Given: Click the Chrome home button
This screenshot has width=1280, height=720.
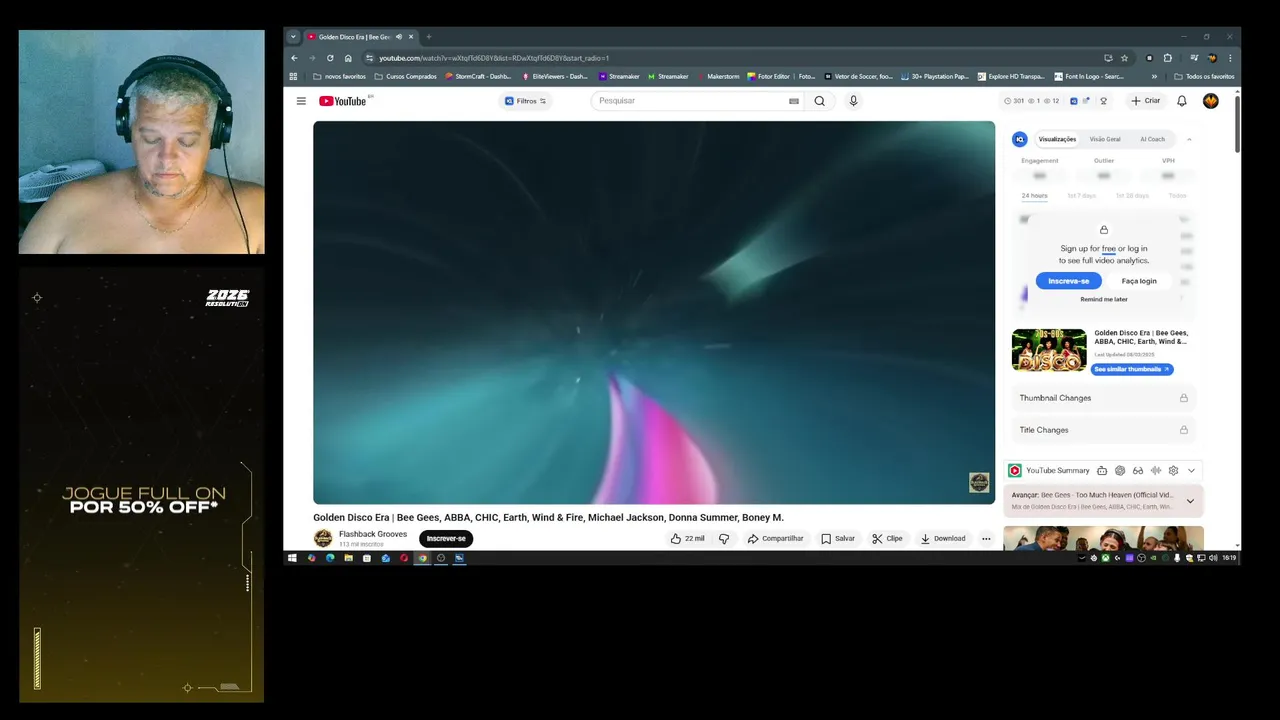Looking at the screenshot, I should (x=348, y=58).
